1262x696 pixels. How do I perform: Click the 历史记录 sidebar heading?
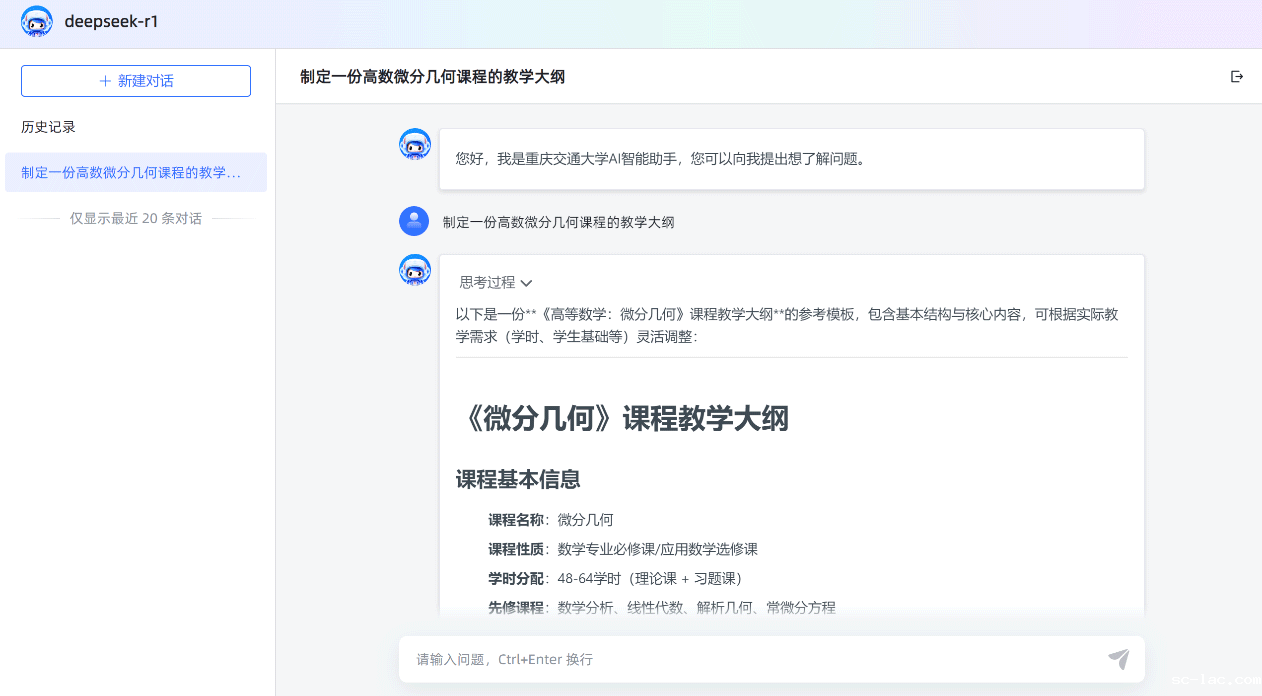click(x=48, y=127)
